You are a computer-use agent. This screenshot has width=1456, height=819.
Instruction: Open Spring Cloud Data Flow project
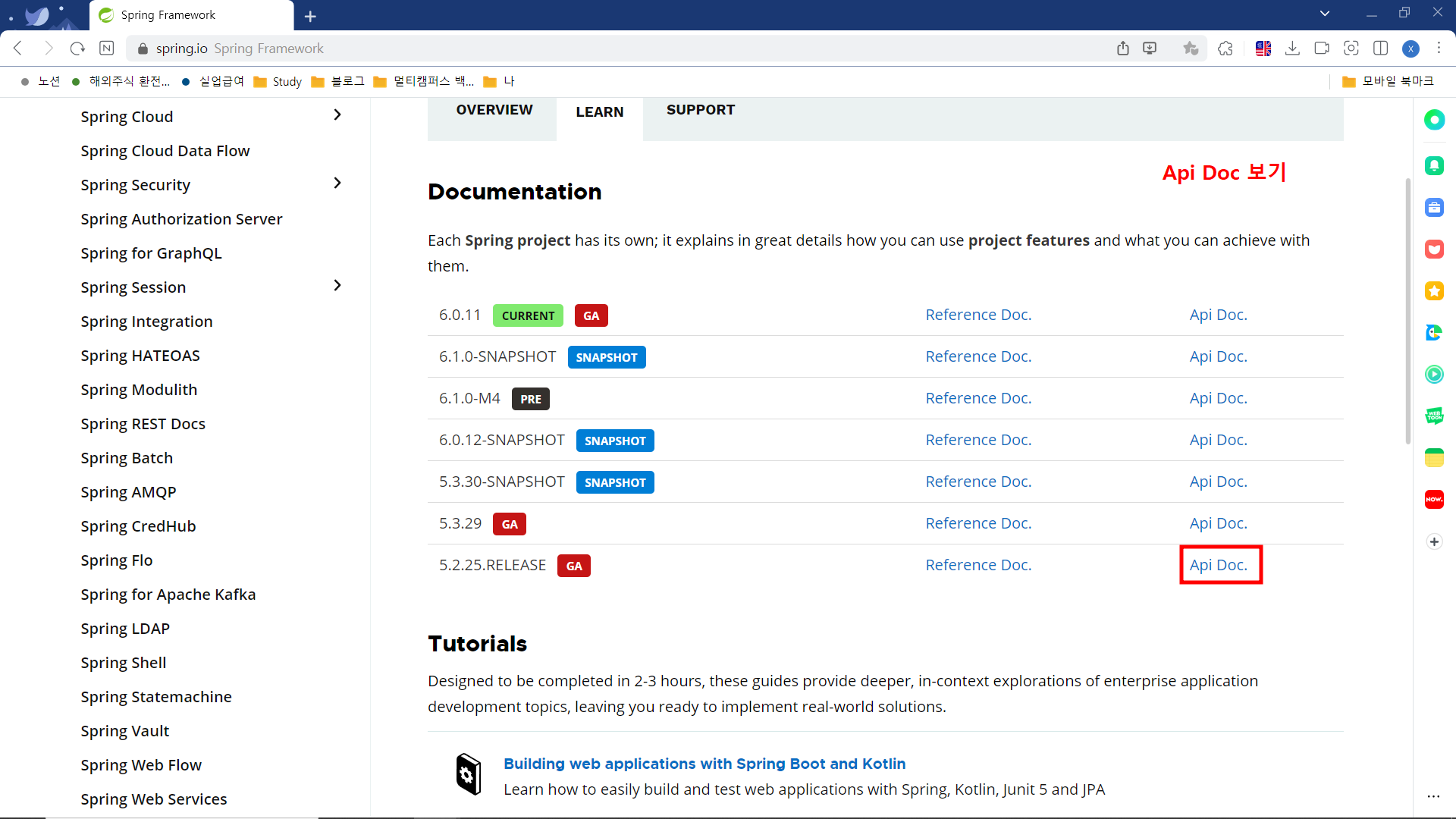click(165, 151)
